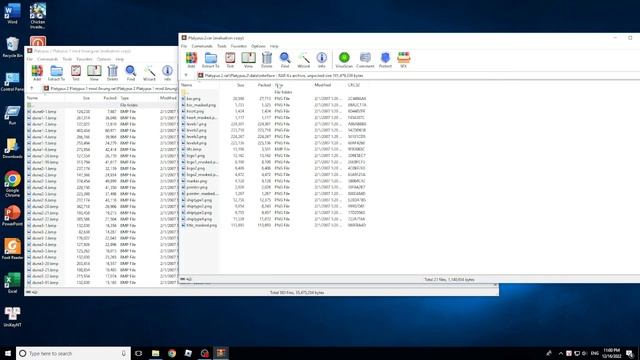The height and width of the screenshot is (360, 640).
Task: Click Extract To in the front WinRAR toolbar
Action: point(211,60)
